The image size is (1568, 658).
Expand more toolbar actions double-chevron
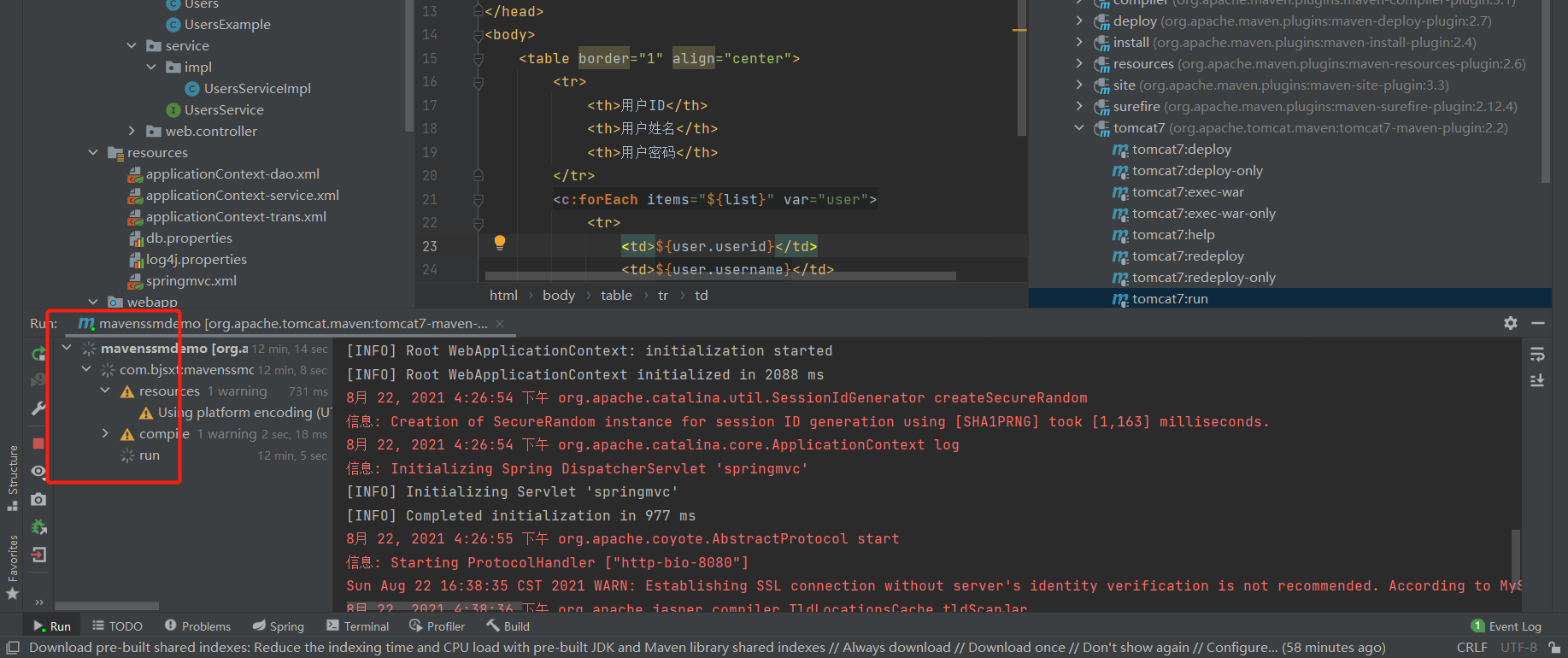coord(39,602)
